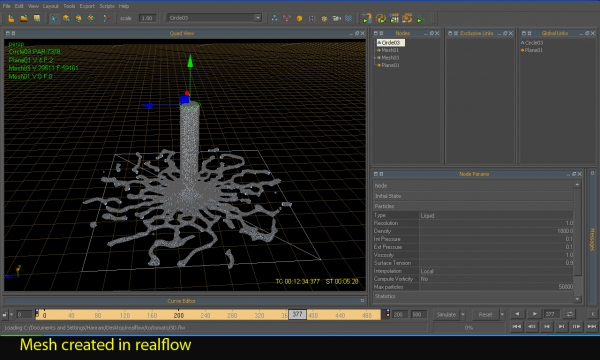Click the circular orange batch script icon

point(380,18)
